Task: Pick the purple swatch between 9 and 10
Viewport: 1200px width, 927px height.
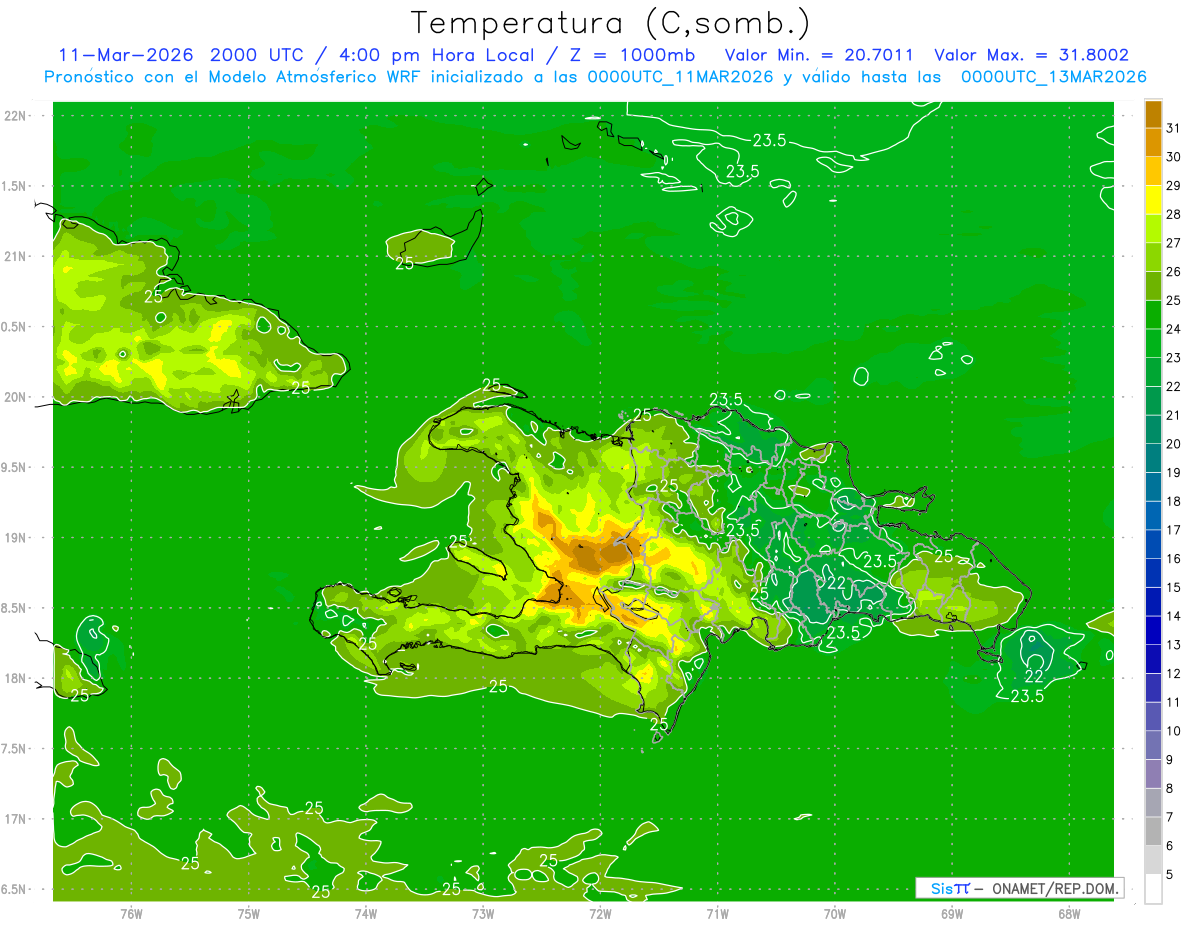Action: [1153, 747]
